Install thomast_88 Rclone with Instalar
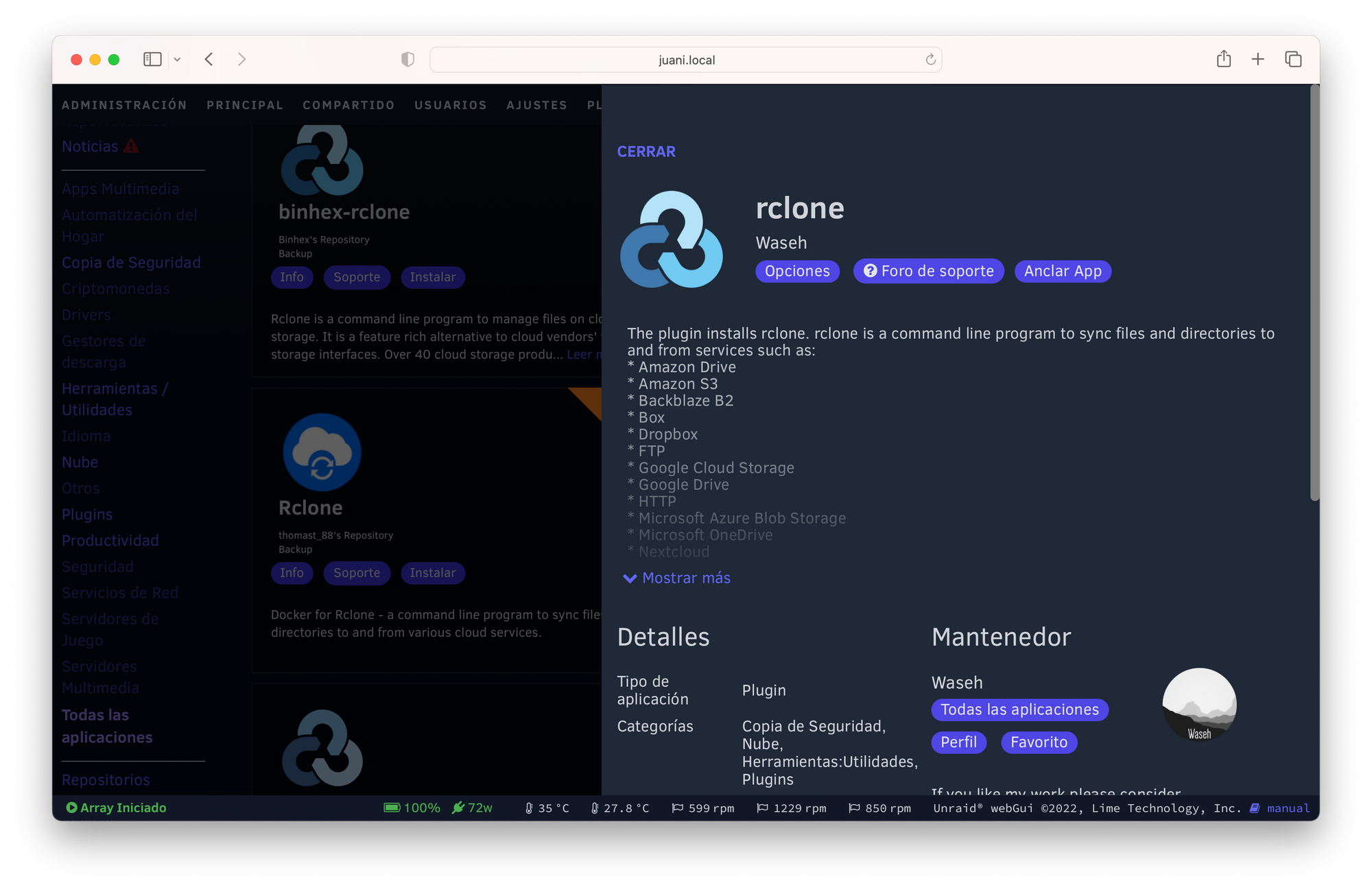This screenshot has width=1372, height=890. pos(432,572)
